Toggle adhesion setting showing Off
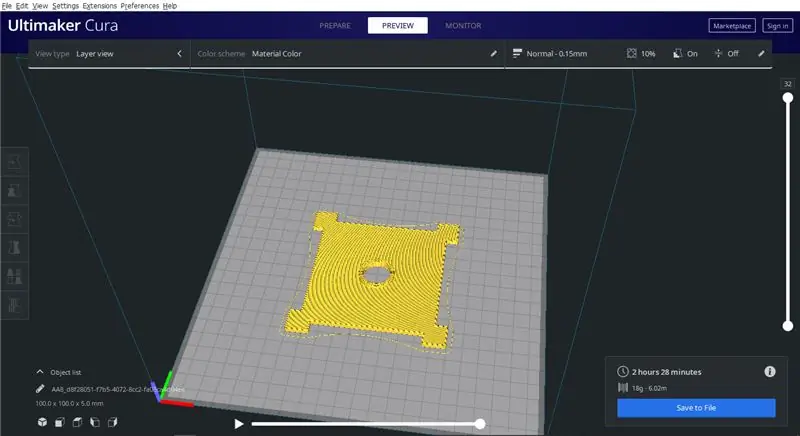Screen dimensions: 800x436 pos(727,54)
